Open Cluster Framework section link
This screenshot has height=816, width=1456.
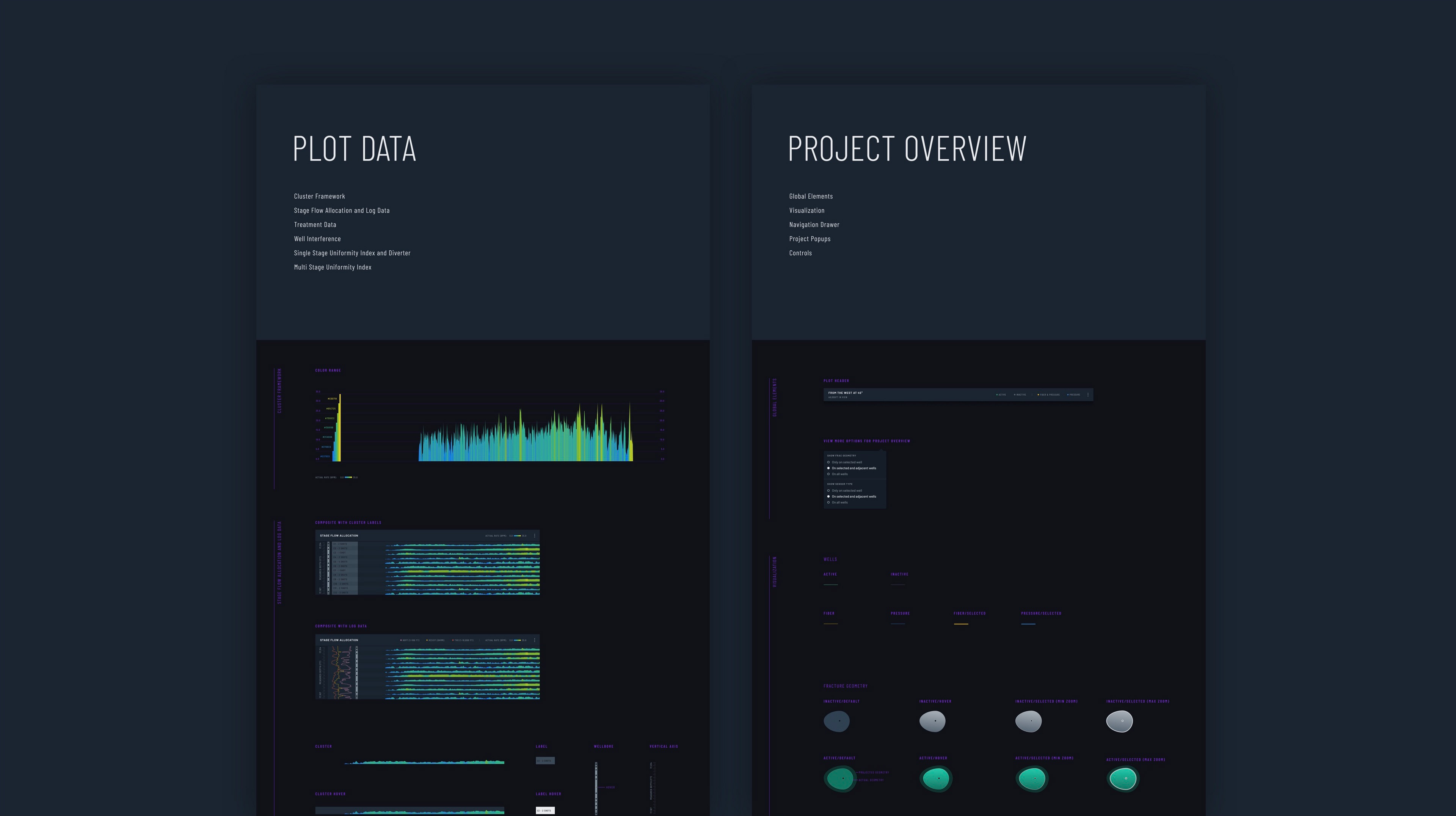click(319, 196)
